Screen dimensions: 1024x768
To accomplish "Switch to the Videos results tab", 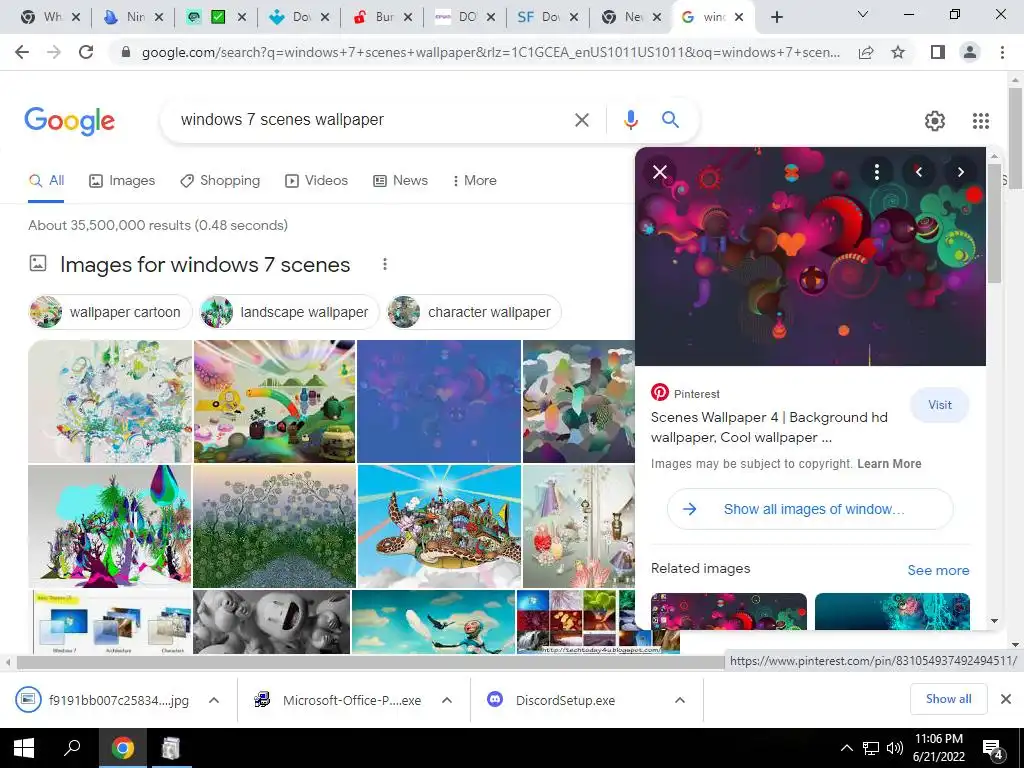I will click(317, 181).
